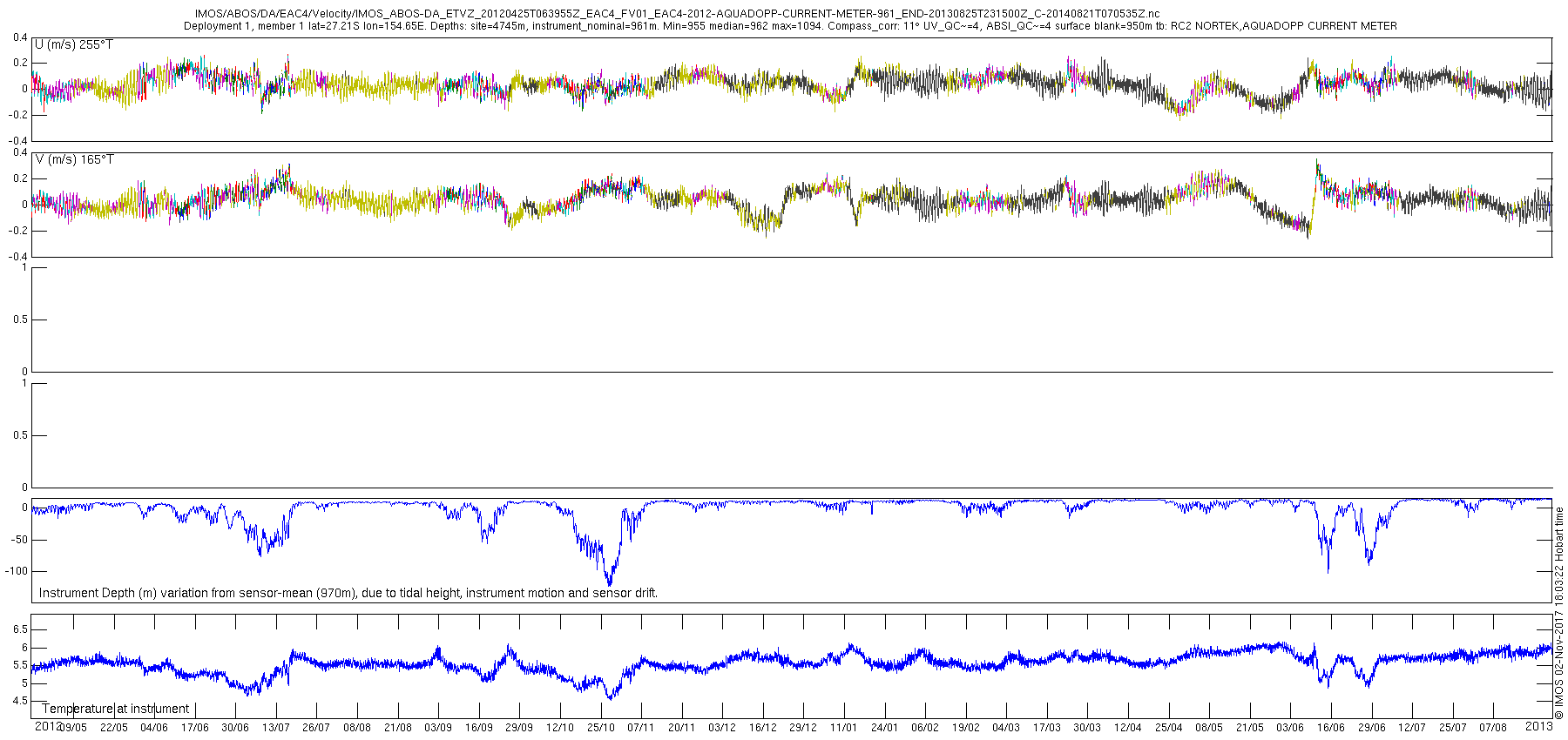Screen dimensions: 1568x740
Task: Select the 20/11 date tick label
Action: (682, 728)
